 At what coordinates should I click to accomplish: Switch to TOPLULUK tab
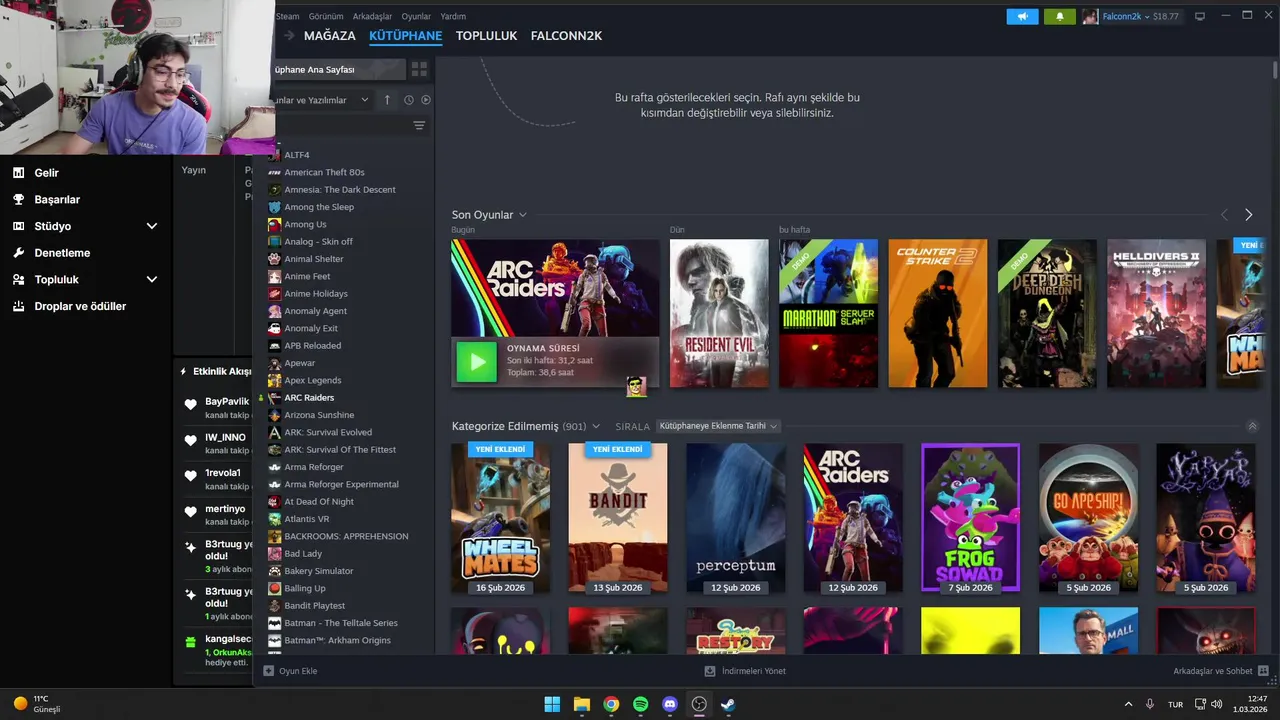[486, 36]
